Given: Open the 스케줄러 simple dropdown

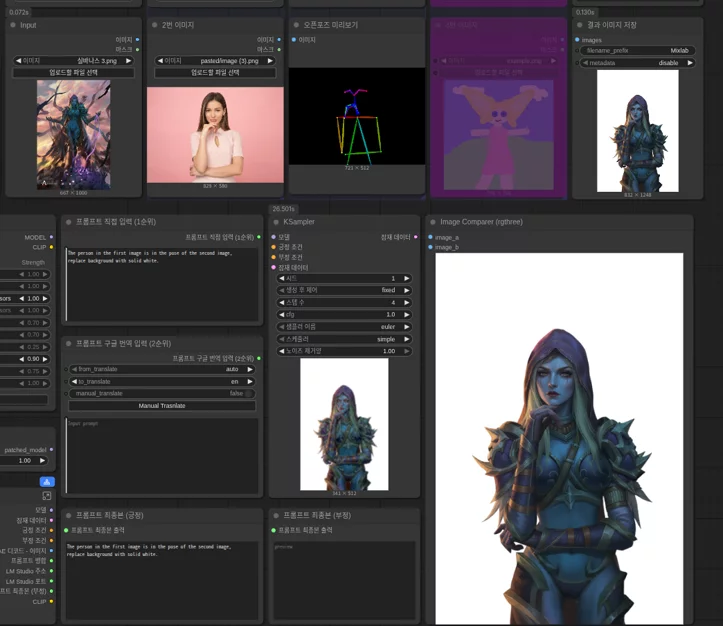Looking at the screenshot, I should (344, 339).
